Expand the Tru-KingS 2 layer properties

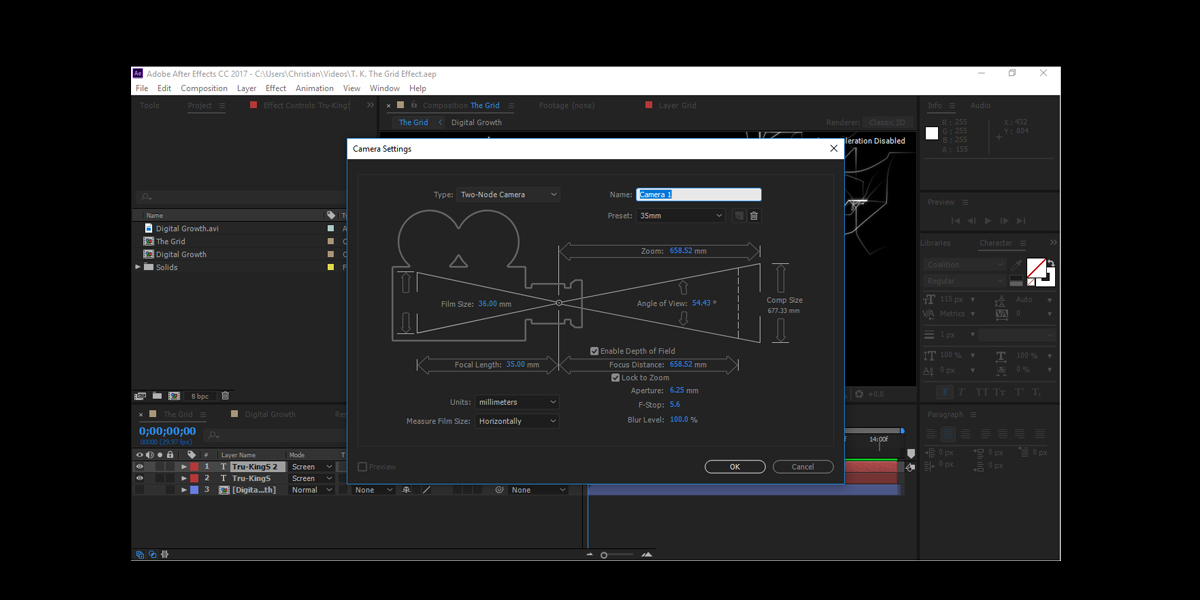tap(183, 467)
